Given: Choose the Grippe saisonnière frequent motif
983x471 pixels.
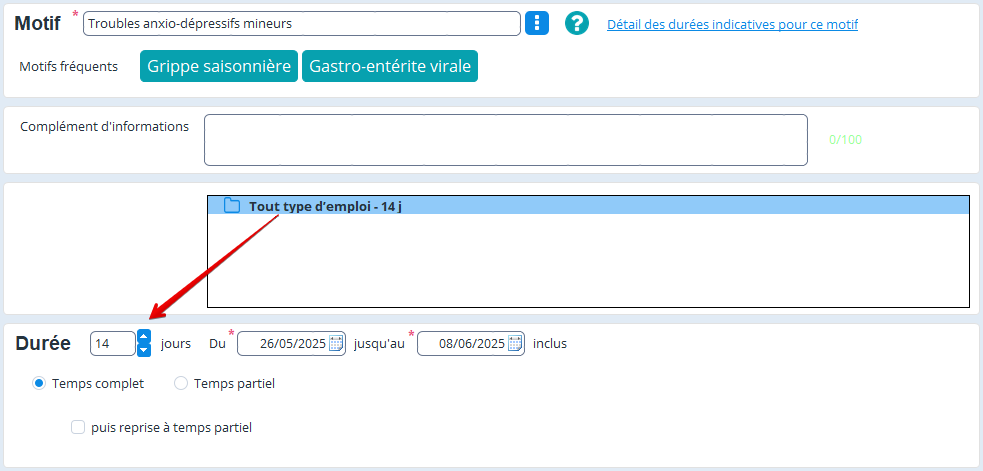Looking at the screenshot, I should [219, 67].
